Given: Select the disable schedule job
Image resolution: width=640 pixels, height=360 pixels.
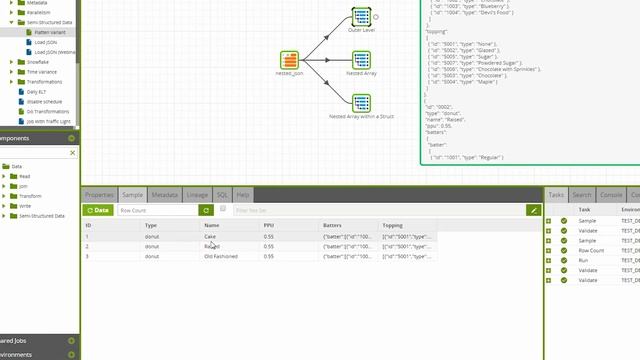Looking at the screenshot, I should tap(44, 102).
